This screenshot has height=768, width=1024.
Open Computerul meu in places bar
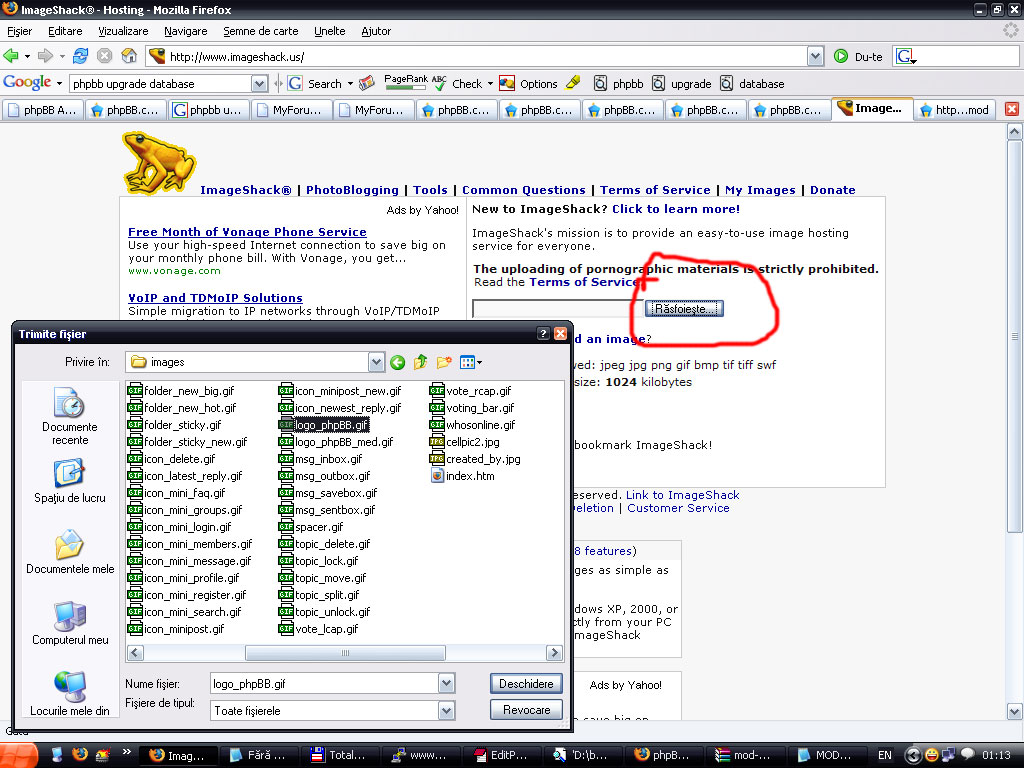70,624
